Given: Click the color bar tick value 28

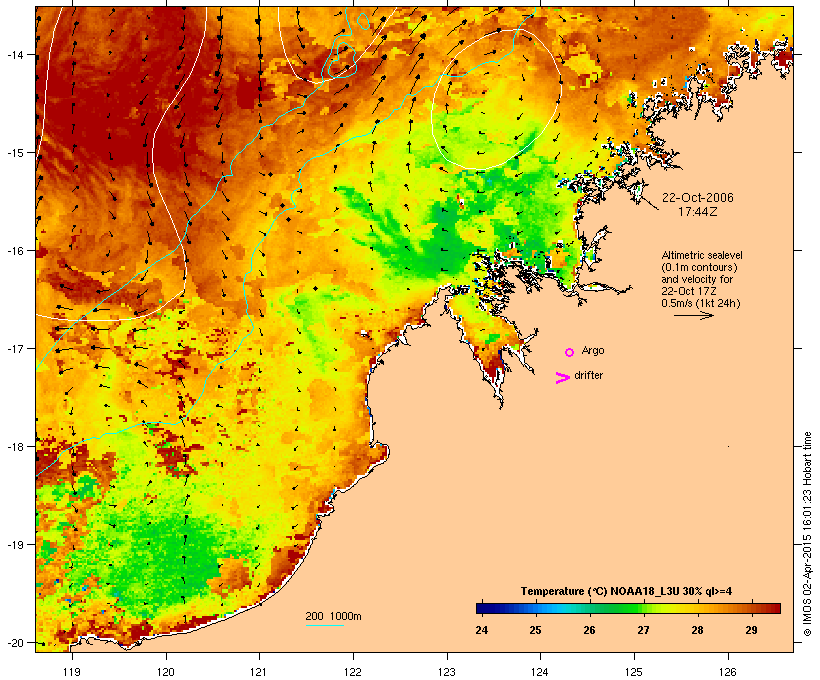Looking at the screenshot, I should click(x=697, y=630).
